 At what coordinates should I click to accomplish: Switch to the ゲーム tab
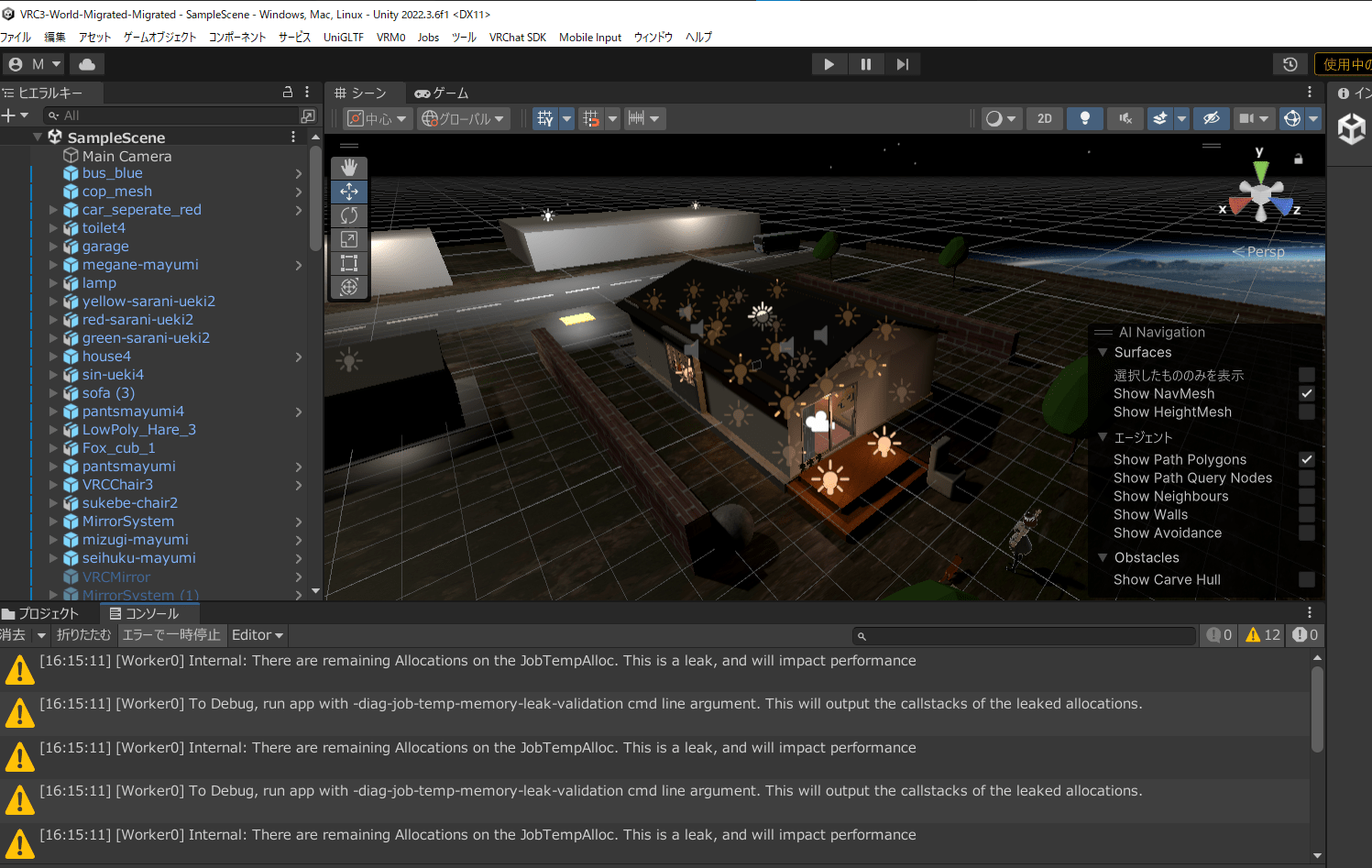tap(442, 93)
